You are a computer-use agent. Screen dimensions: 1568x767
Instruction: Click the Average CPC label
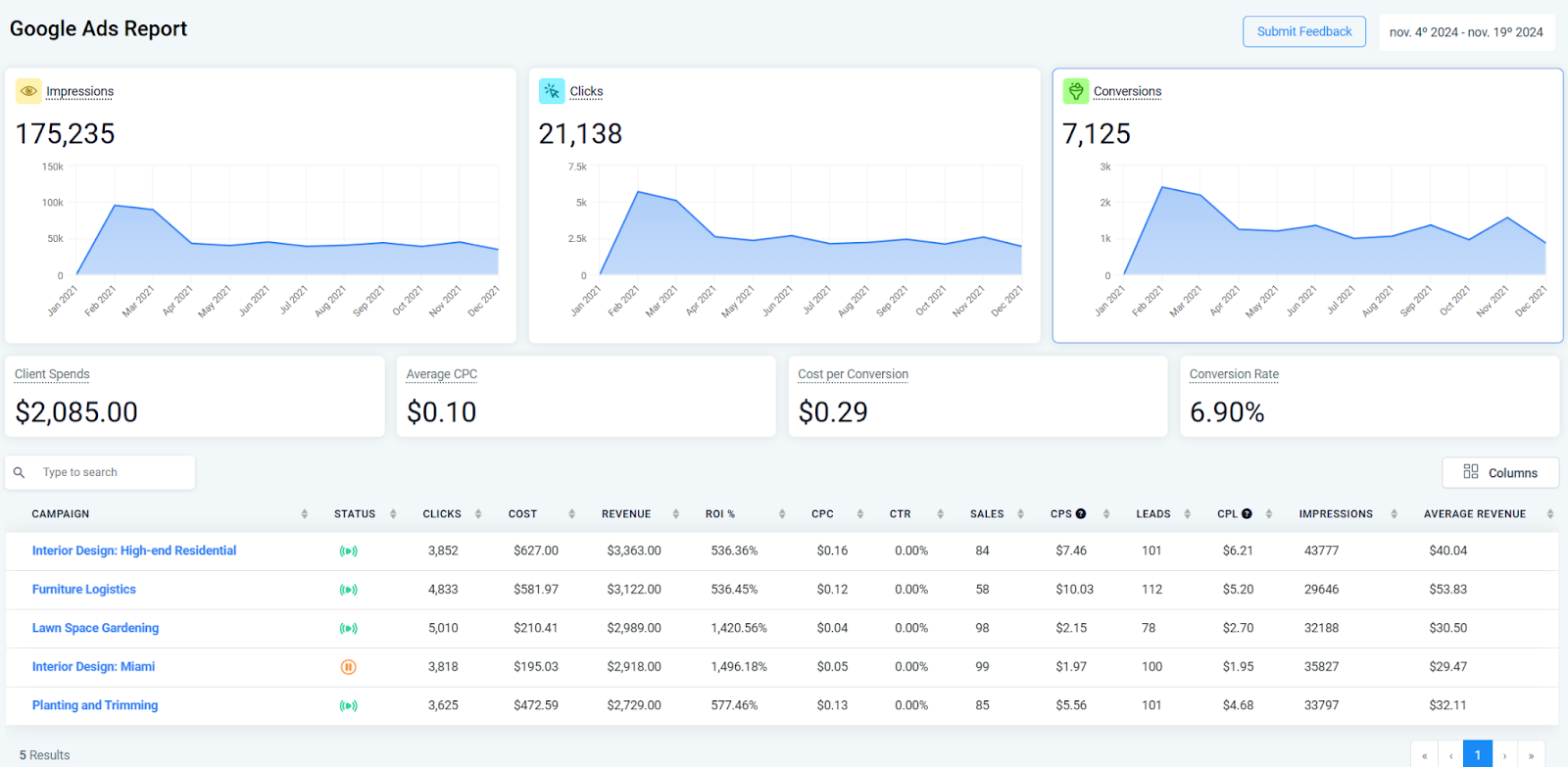(x=442, y=374)
